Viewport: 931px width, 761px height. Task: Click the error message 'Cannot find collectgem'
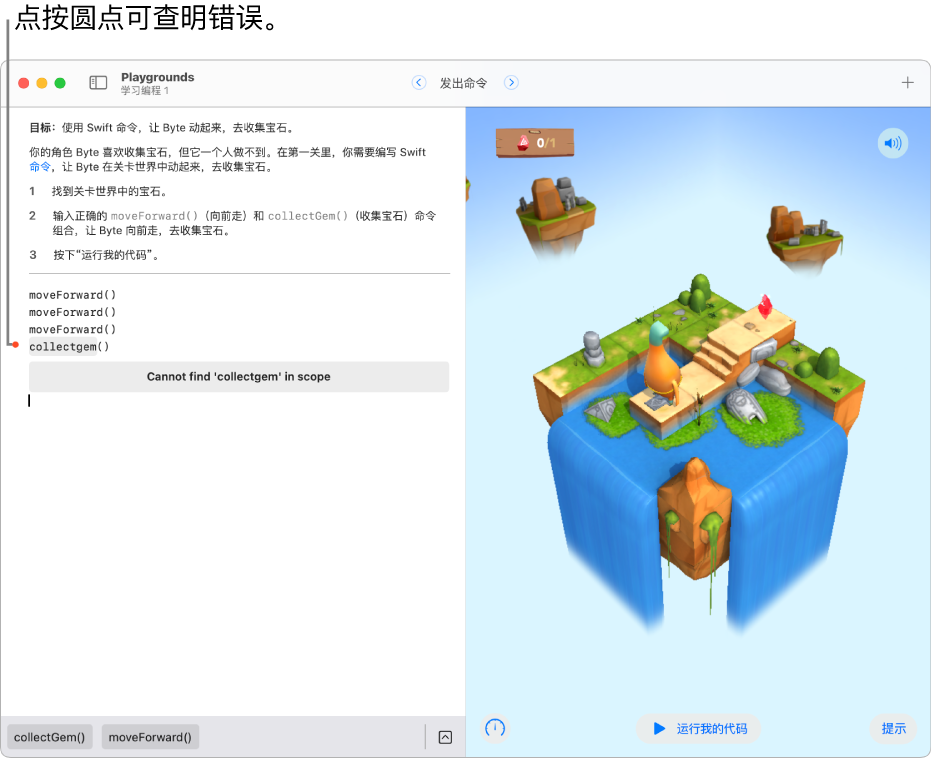pos(239,376)
